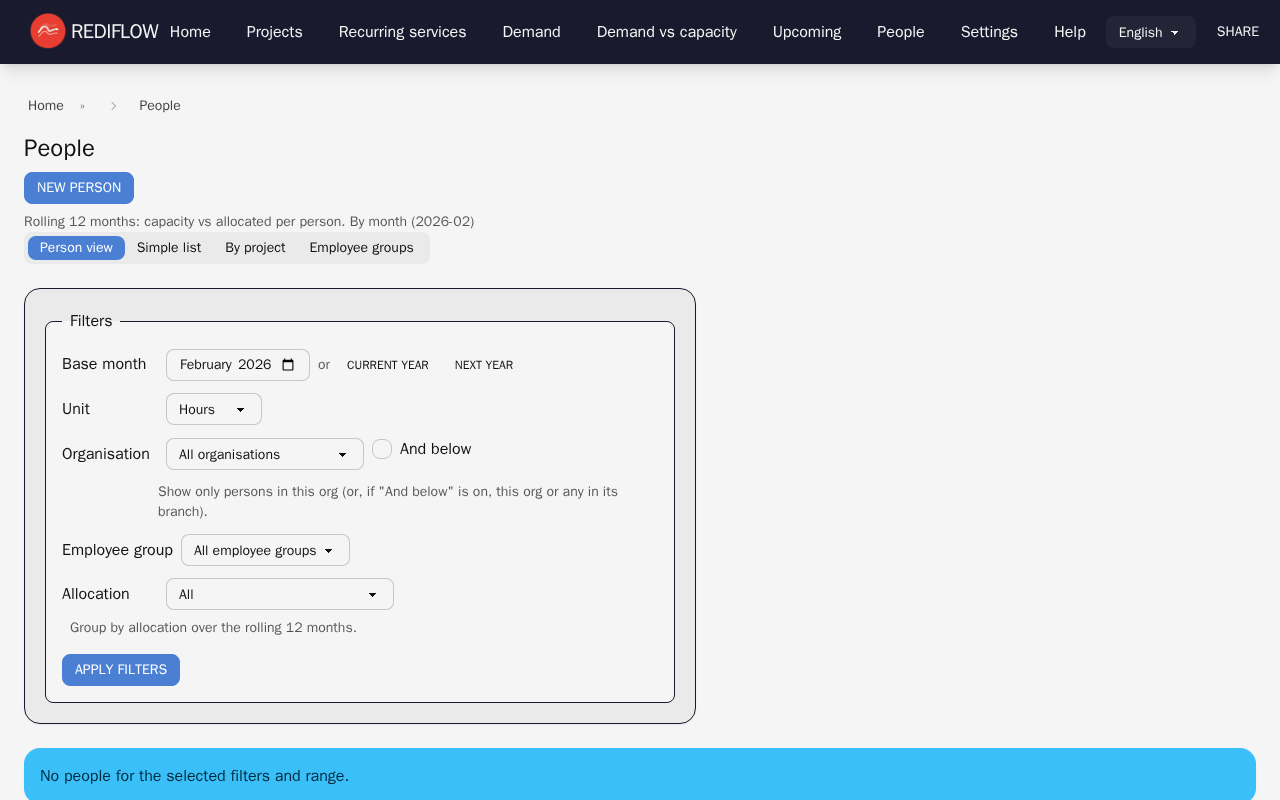Click the Rediflow logo icon

[47, 31]
